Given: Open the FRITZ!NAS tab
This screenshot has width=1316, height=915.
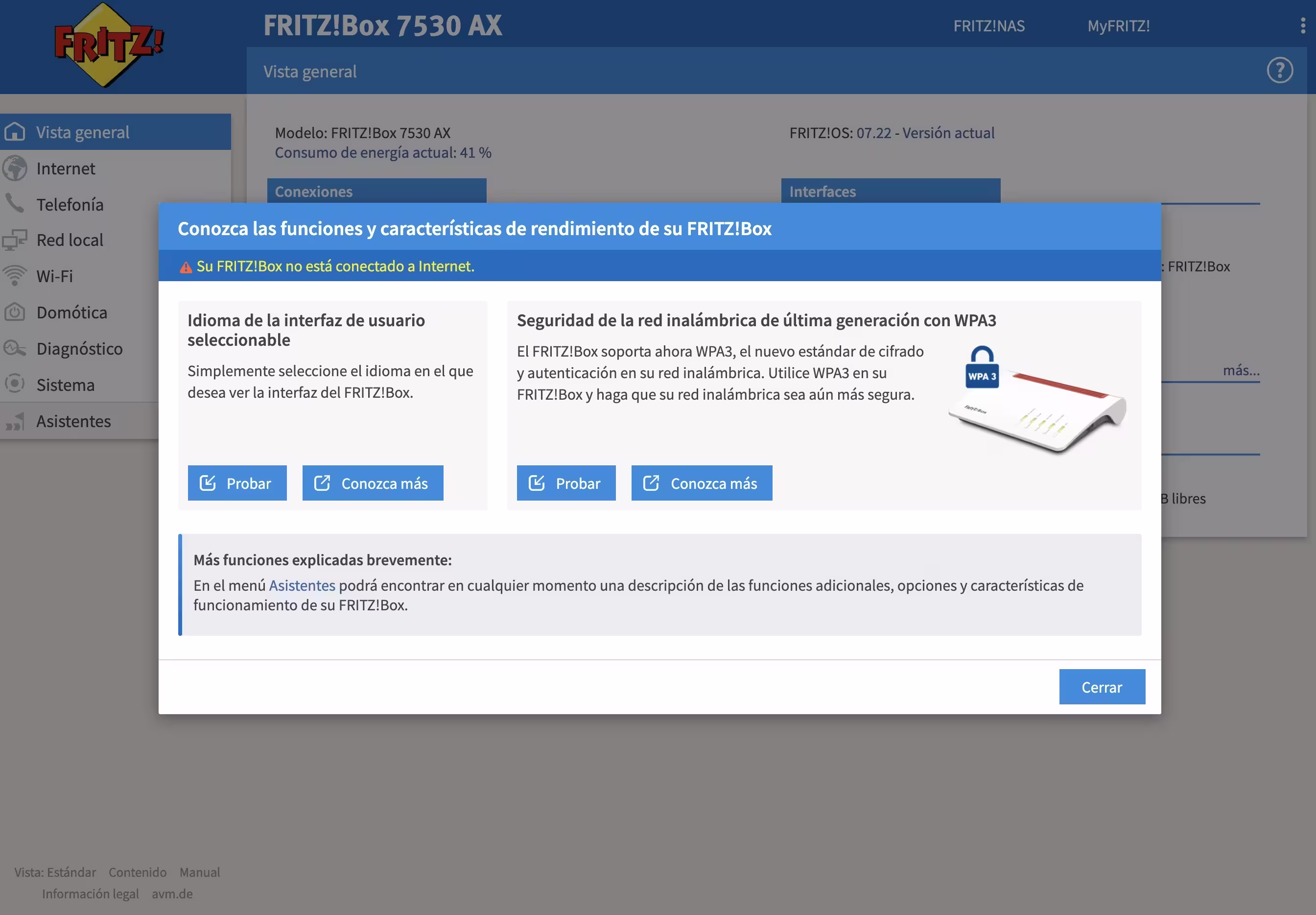Looking at the screenshot, I should click(x=989, y=26).
